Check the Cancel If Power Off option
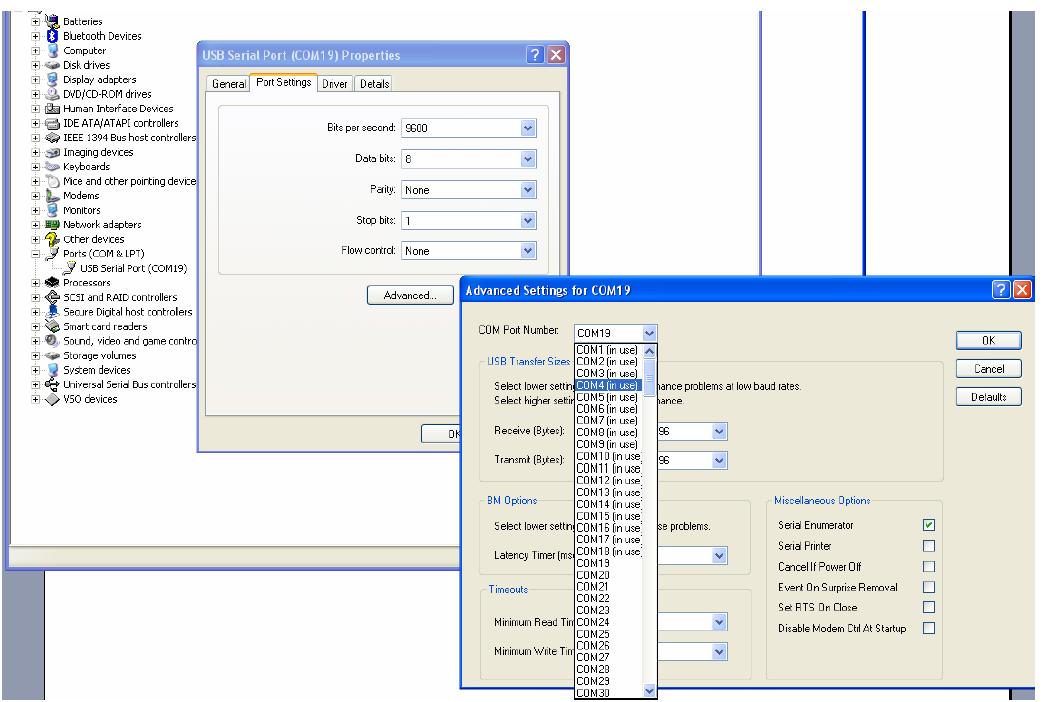This screenshot has width=1050, height=702. pos(929,567)
